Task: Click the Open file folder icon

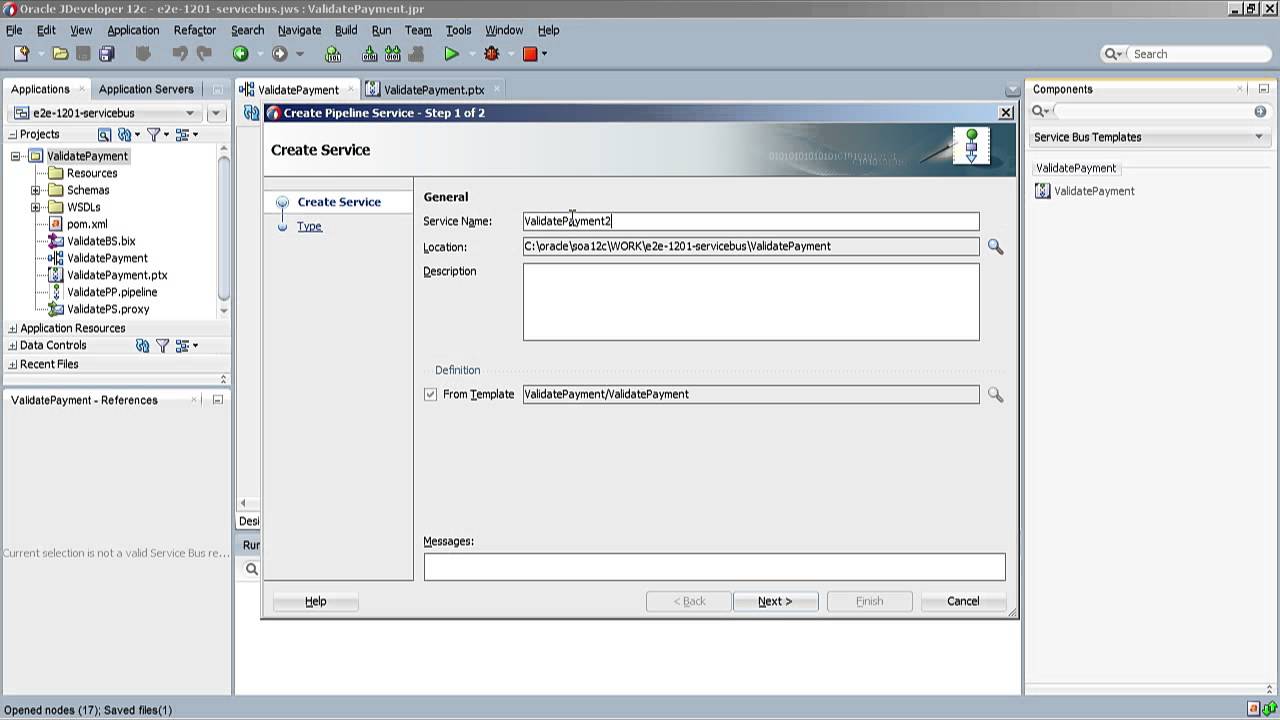Action: point(60,54)
